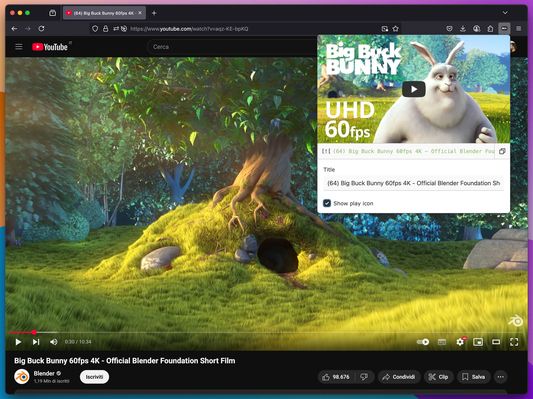
Task: Open the downloads arrow icon
Action: (463, 29)
